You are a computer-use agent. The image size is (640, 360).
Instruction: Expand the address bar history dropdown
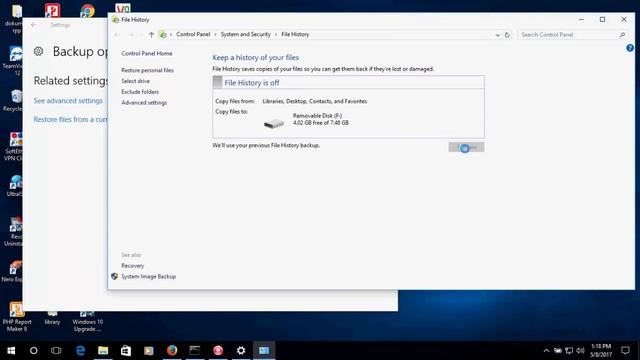coord(498,35)
